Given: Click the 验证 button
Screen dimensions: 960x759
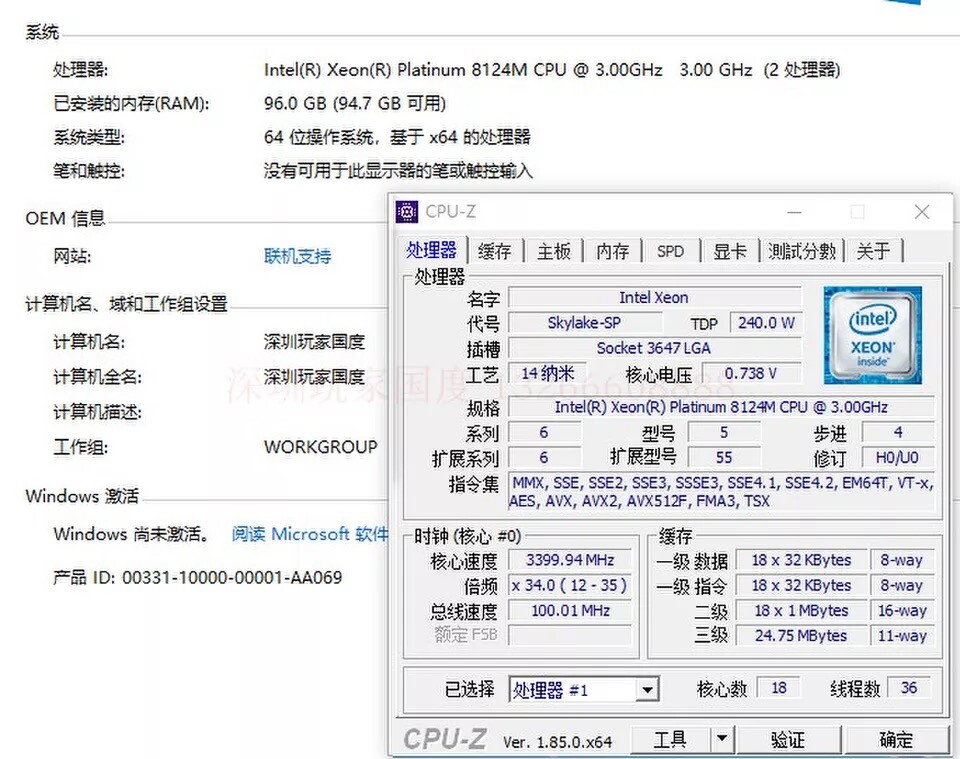Looking at the screenshot, I should 788,739.
